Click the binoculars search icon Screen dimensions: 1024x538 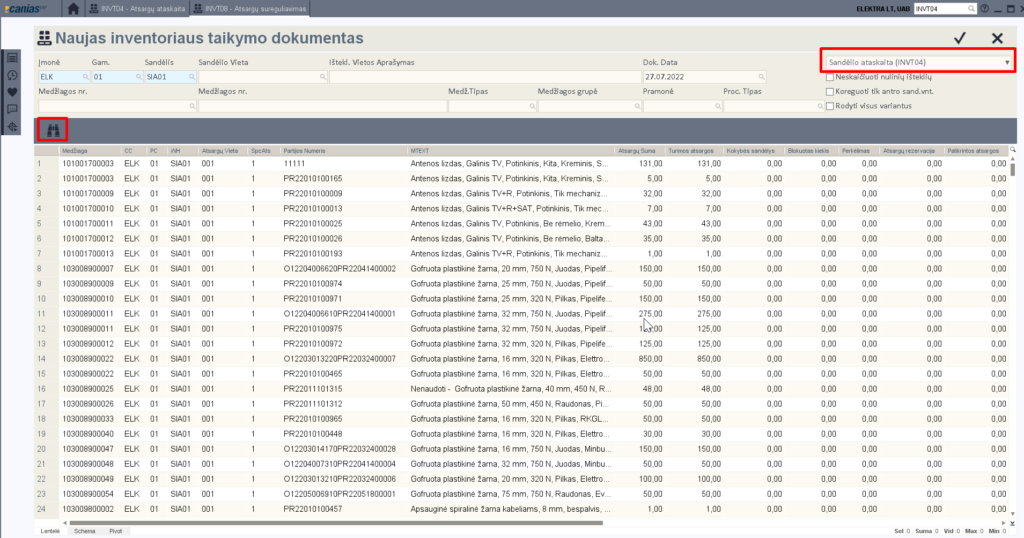tap(51, 129)
